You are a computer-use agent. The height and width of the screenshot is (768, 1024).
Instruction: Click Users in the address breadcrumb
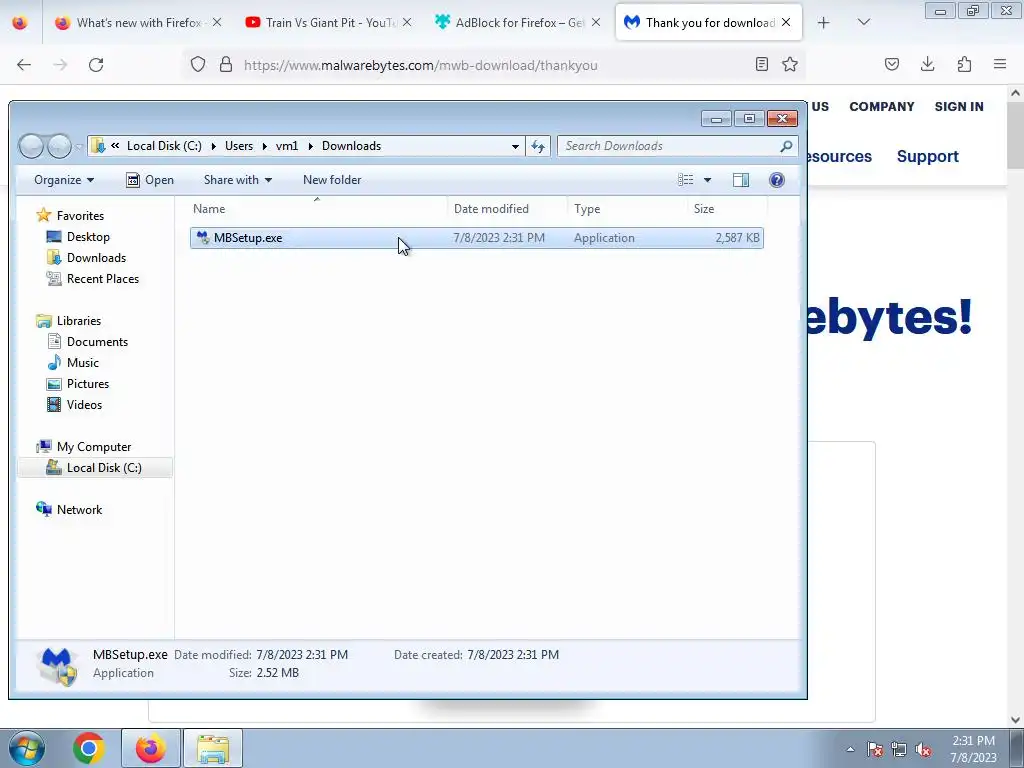pyautogui.click(x=239, y=146)
